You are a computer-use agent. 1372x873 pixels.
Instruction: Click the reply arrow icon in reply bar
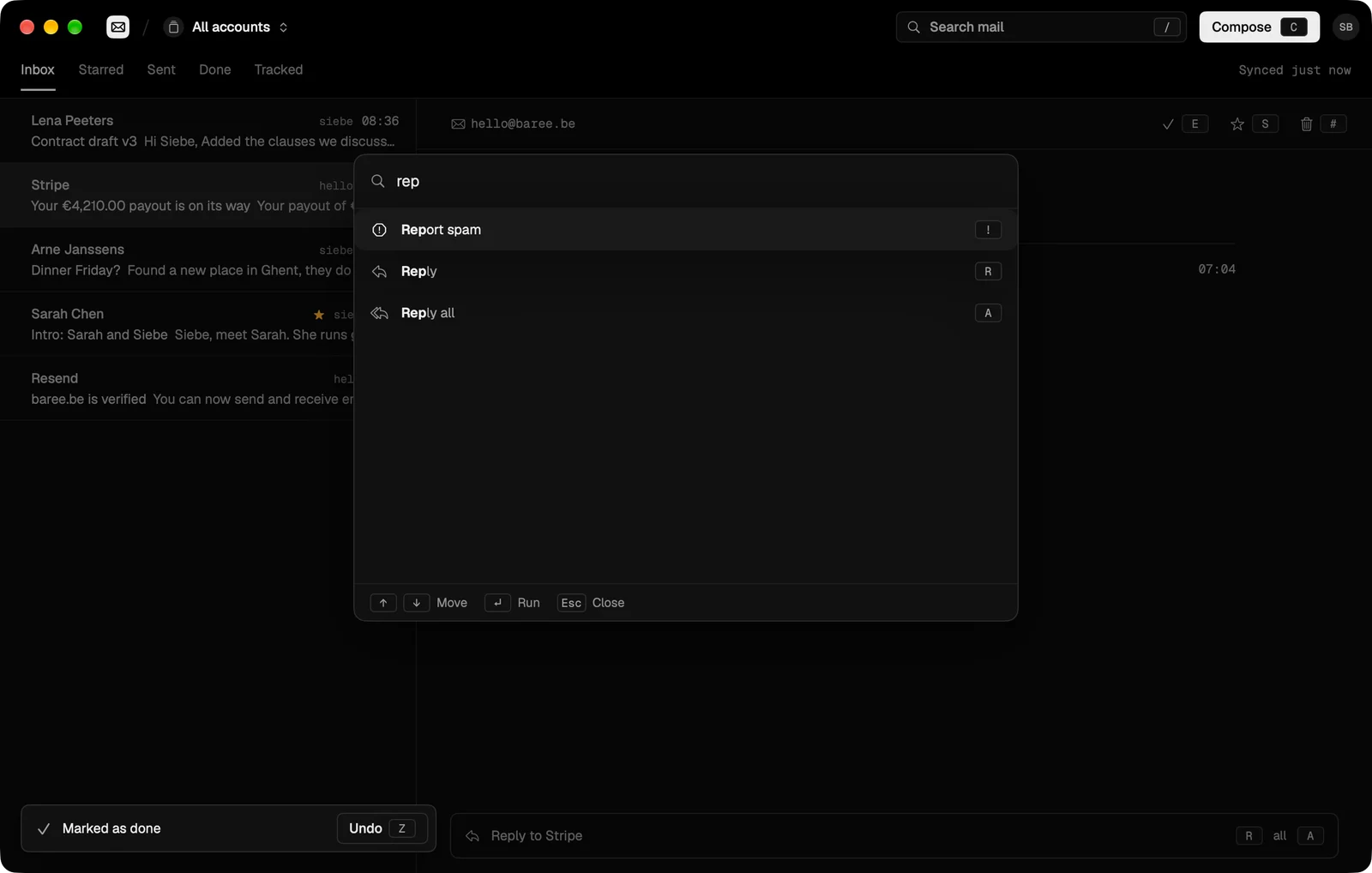tap(472, 836)
